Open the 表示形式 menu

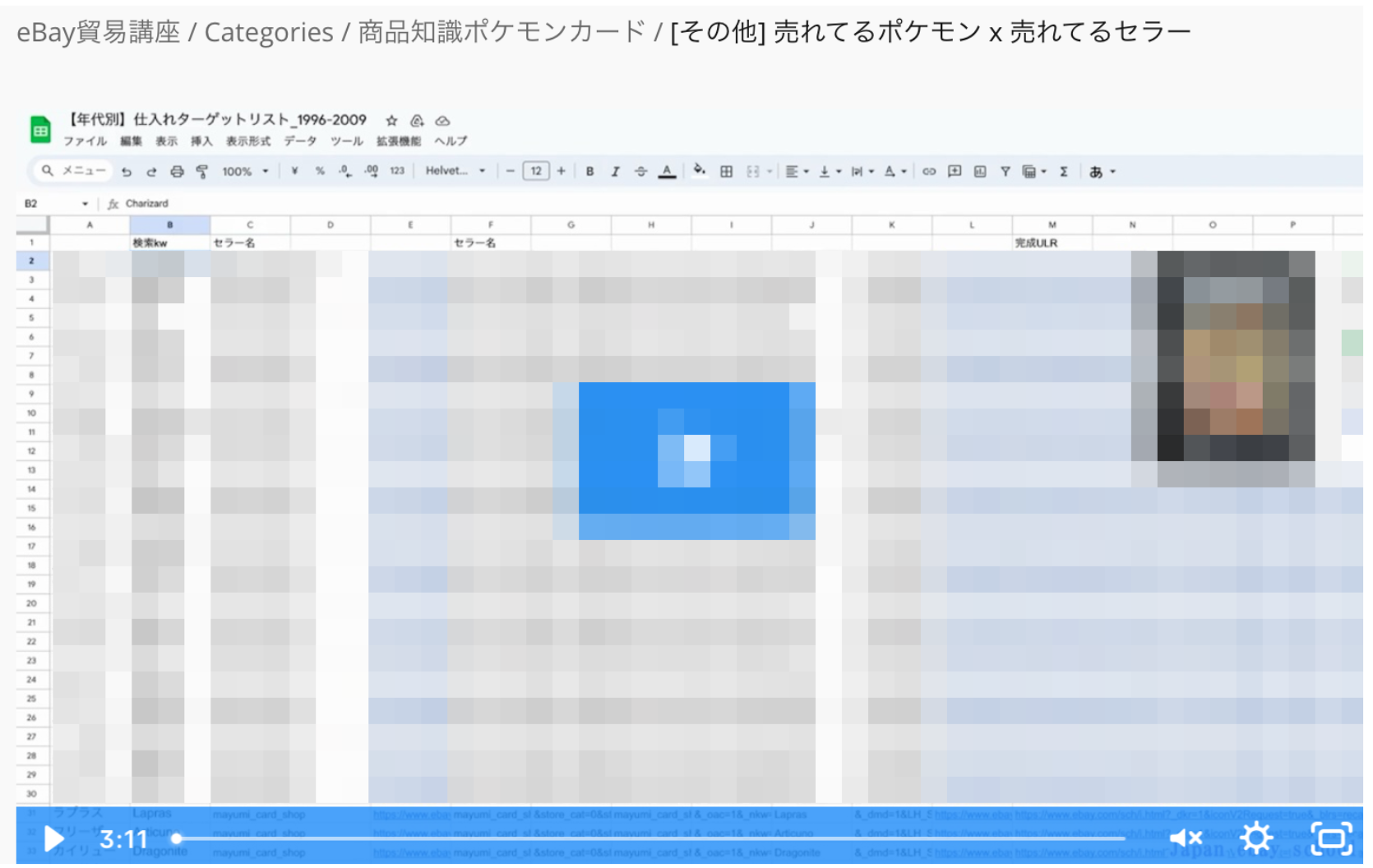pyautogui.click(x=248, y=141)
